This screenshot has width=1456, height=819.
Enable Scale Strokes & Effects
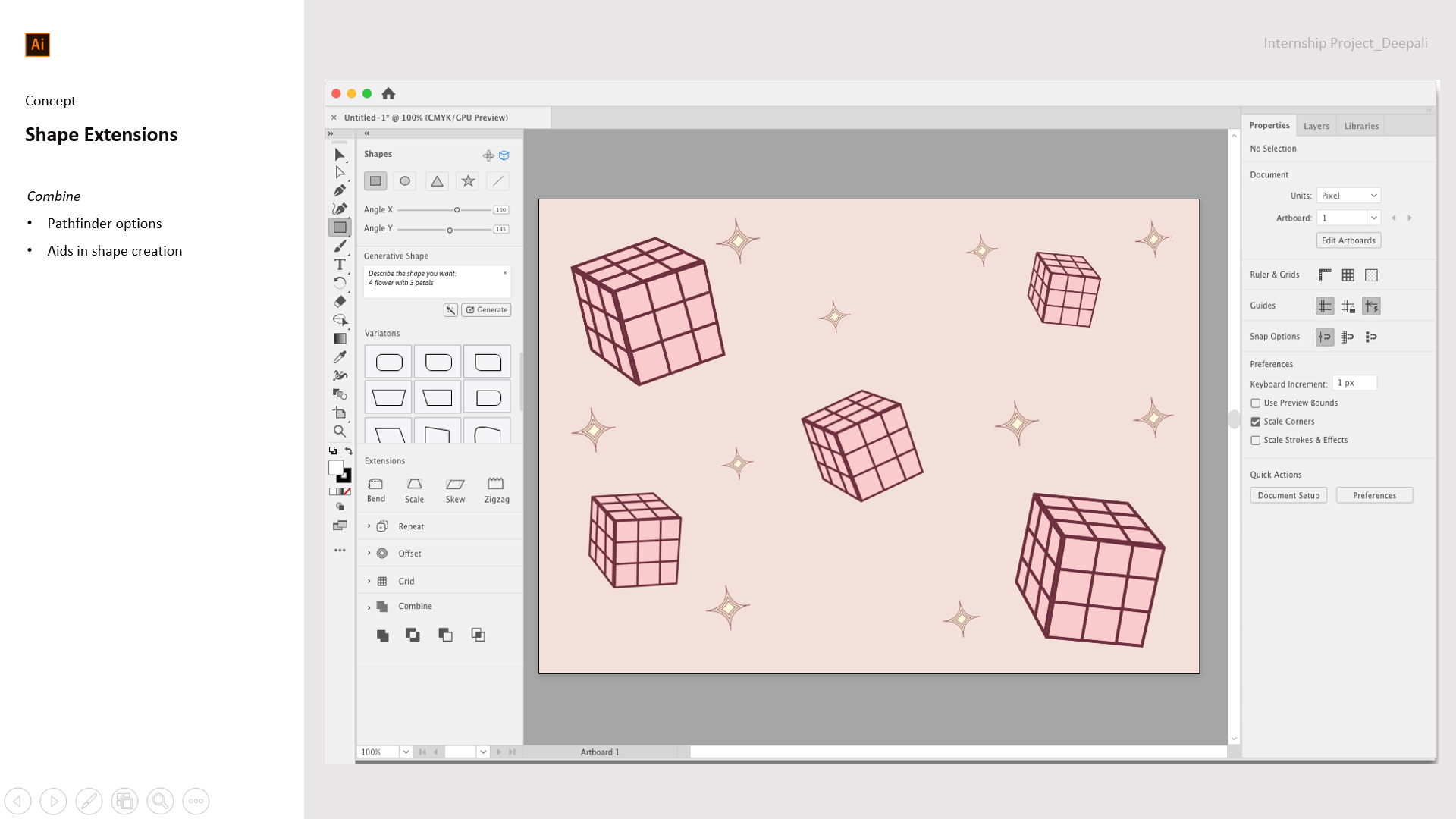(x=1255, y=441)
